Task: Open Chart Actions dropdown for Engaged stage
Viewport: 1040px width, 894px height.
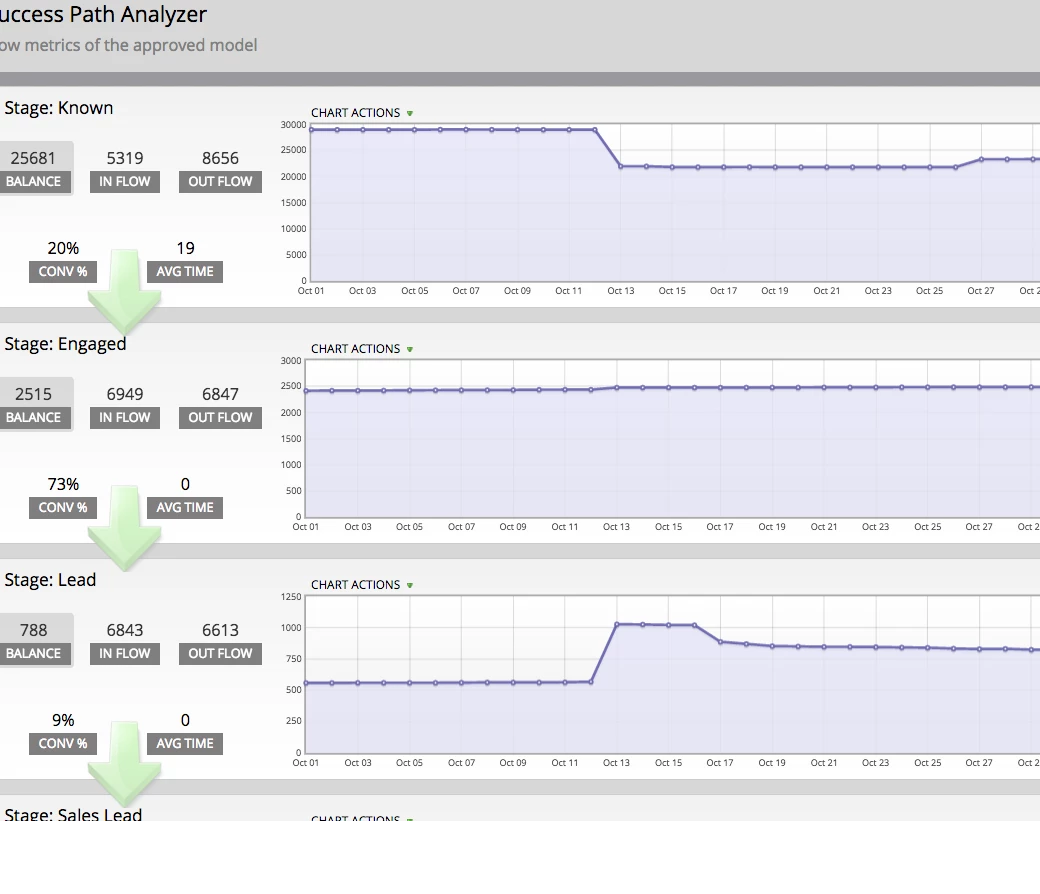Action: [x=362, y=349]
